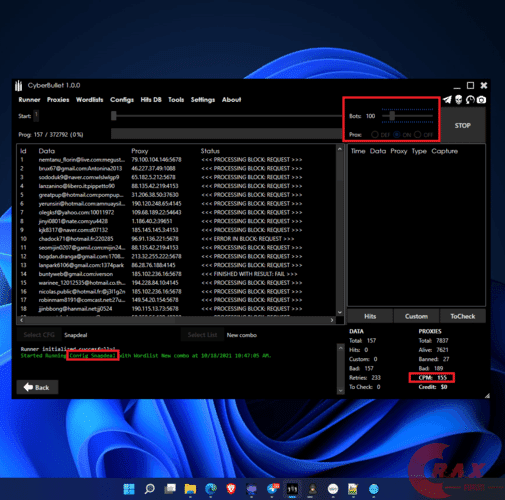
Task: Click the bot list right scroll arrow
Action: (332, 320)
